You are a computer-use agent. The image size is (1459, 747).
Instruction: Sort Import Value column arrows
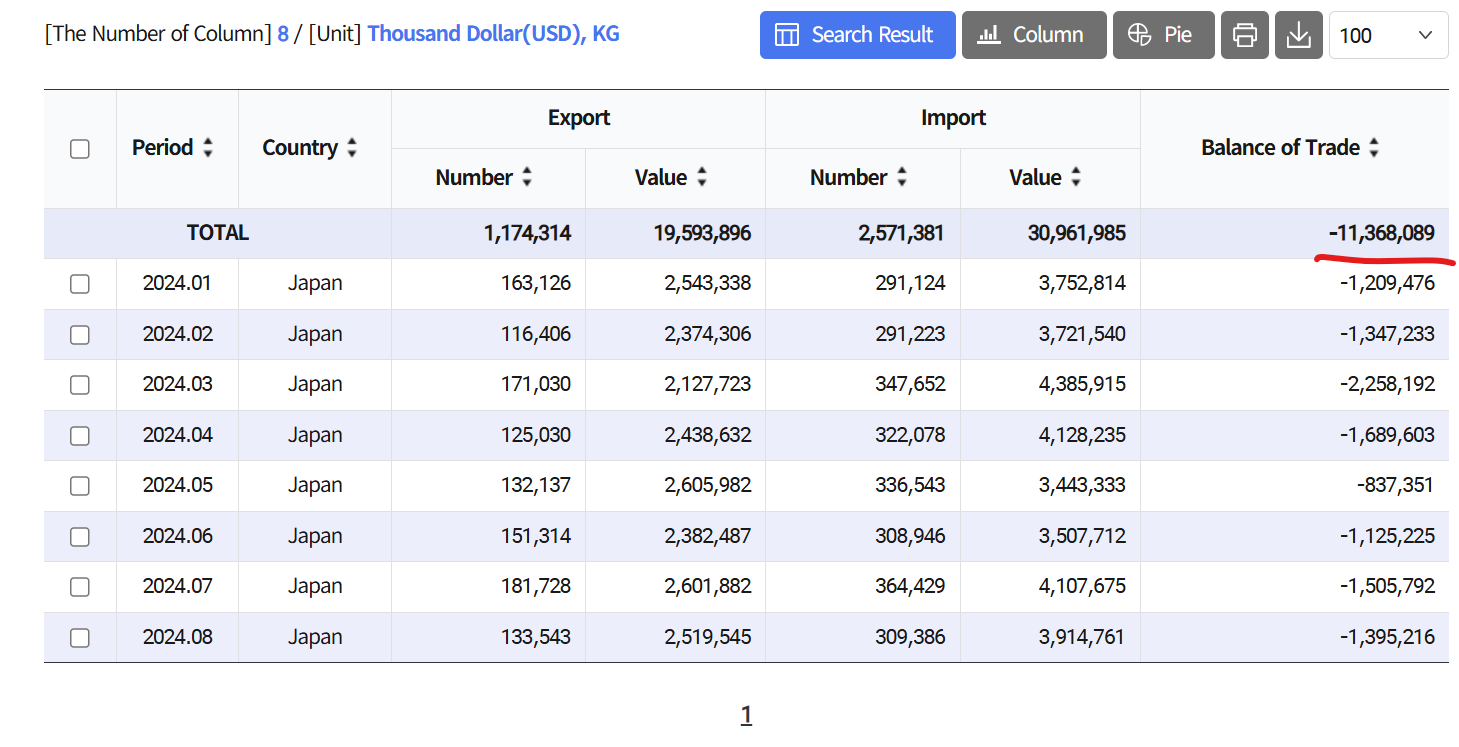coord(1076,178)
